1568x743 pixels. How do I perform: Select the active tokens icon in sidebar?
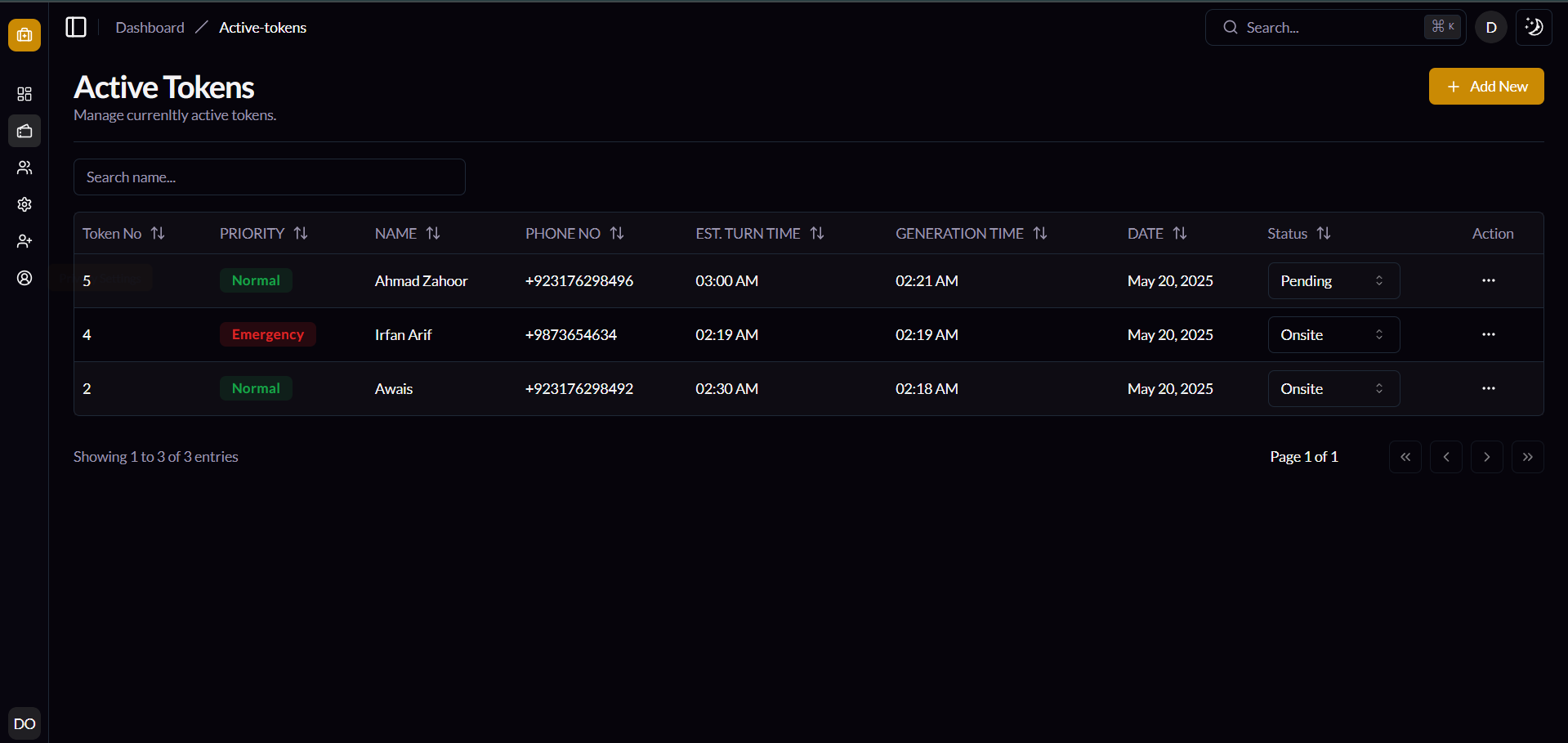pos(24,131)
